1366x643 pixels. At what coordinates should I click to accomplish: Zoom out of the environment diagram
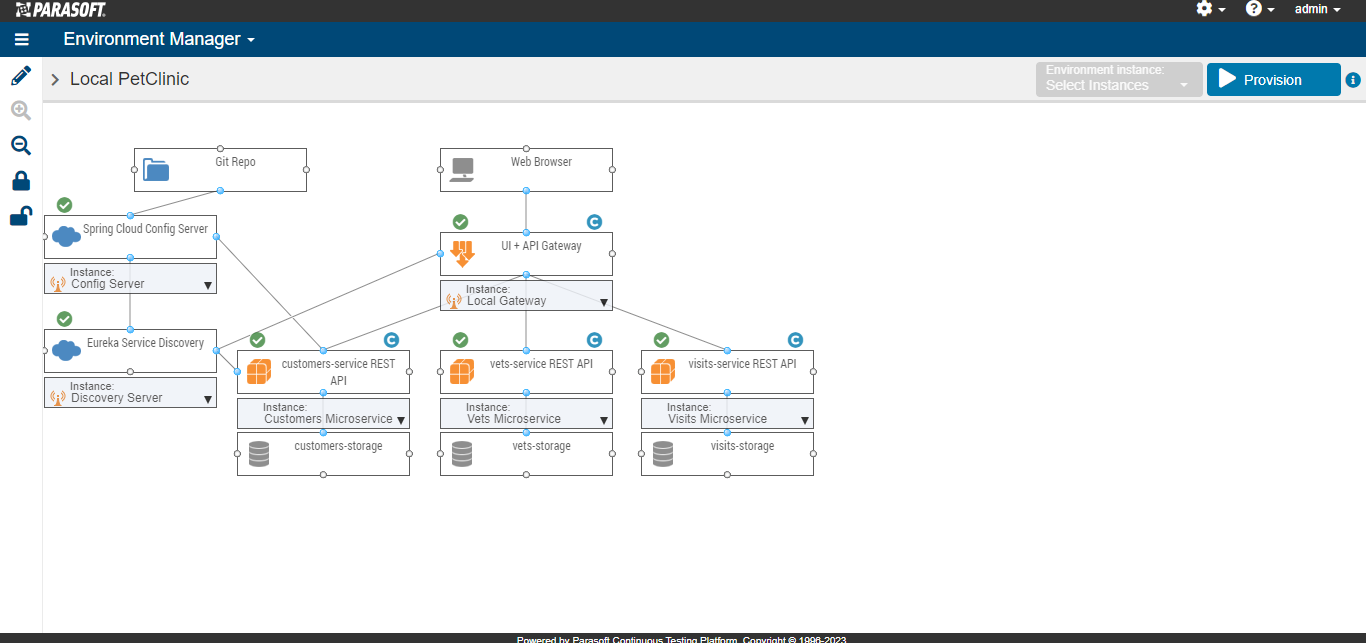coord(21,146)
